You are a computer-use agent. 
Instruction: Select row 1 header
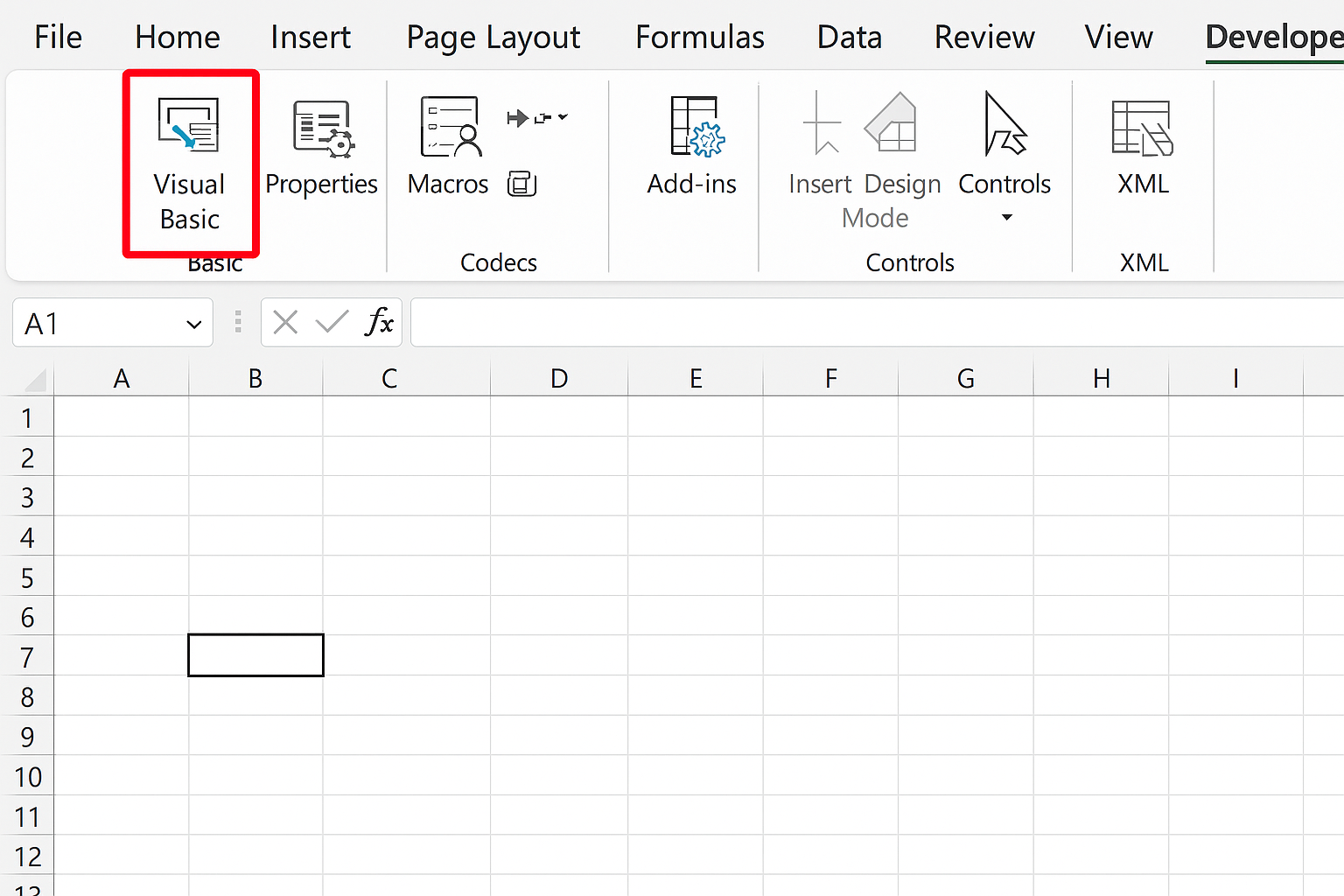coord(28,418)
